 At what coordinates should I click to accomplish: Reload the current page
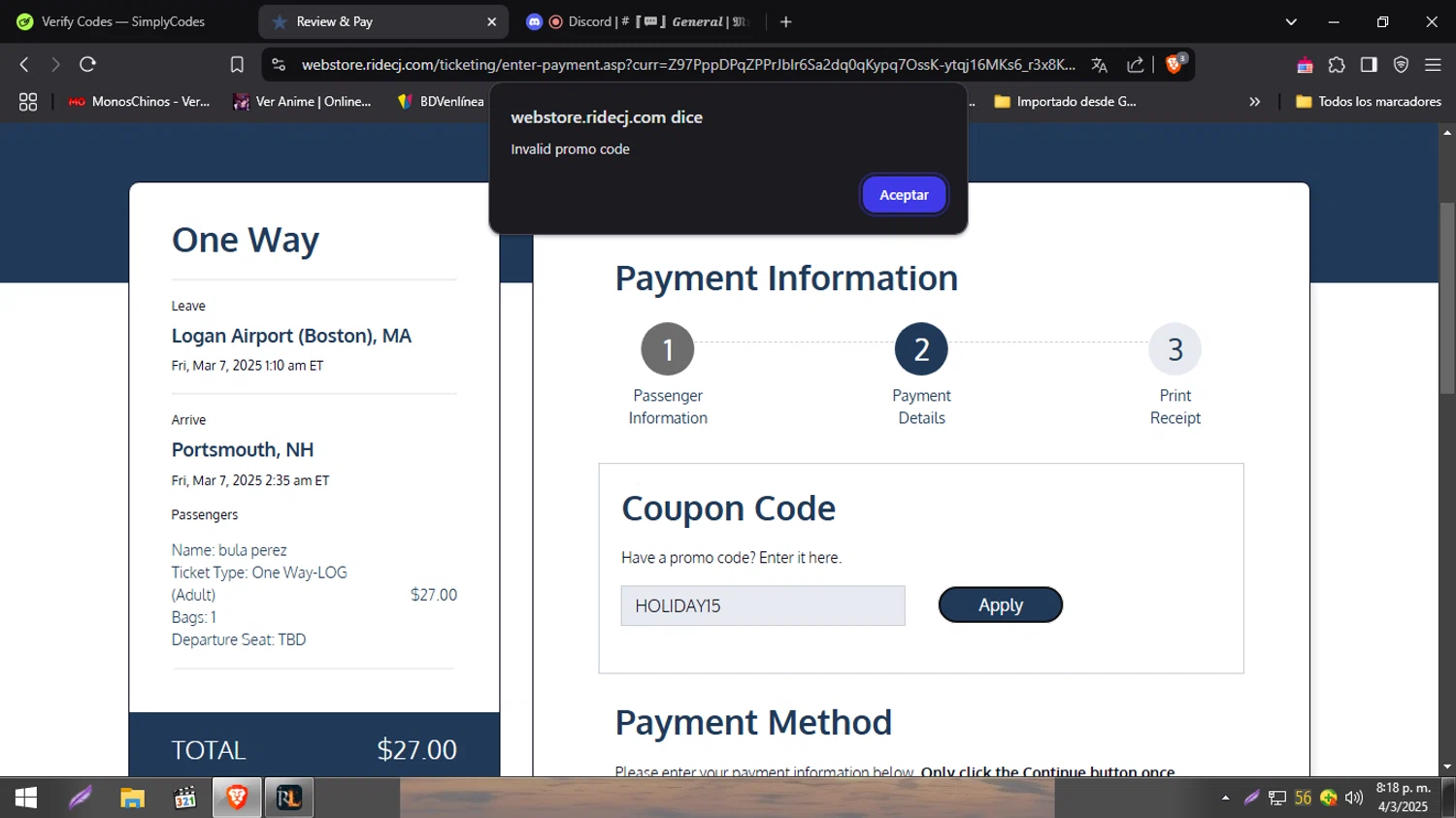(87, 64)
